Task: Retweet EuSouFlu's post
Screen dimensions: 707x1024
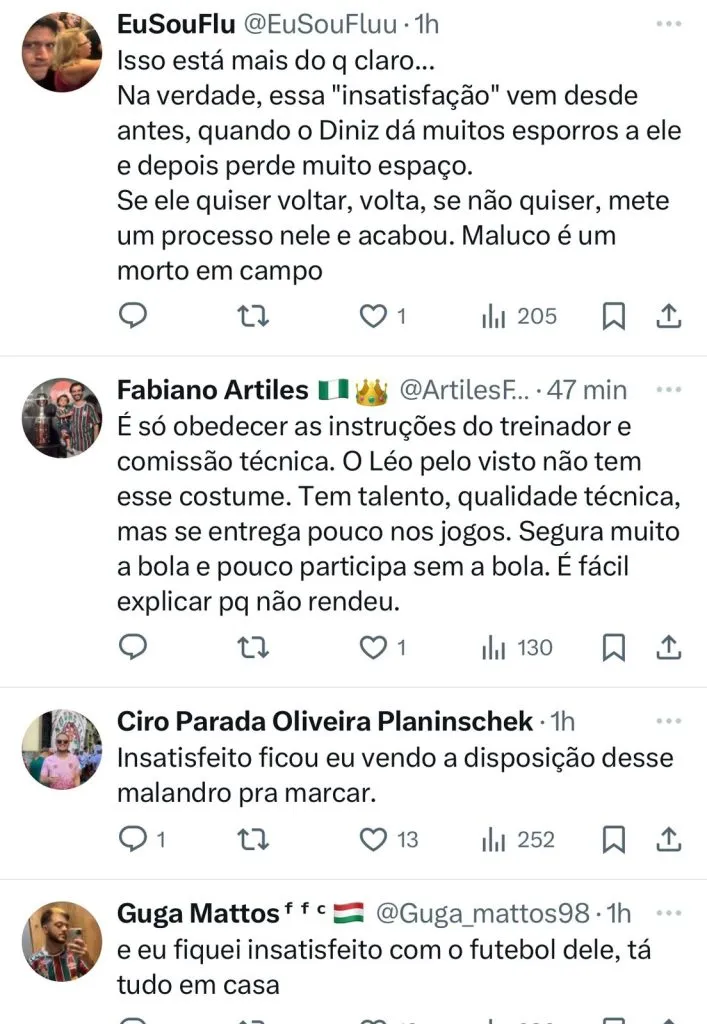Action: pos(254,317)
